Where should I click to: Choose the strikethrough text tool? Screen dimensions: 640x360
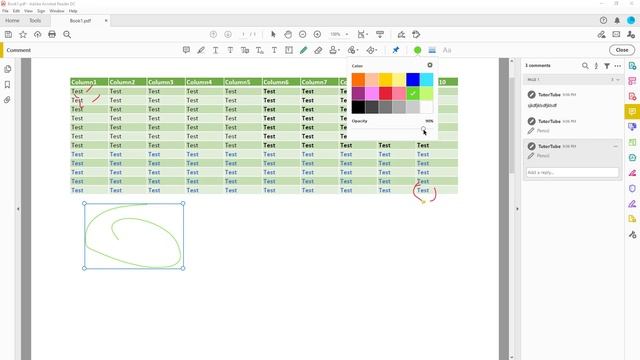[x=230, y=50]
